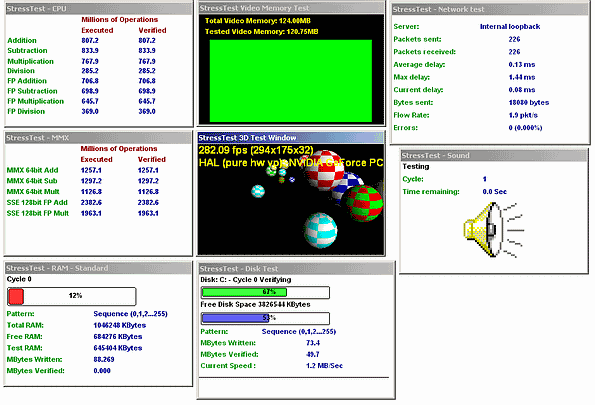Select the StressTest - CPU title bar
Screen dimensions: 595x405
pyautogui.click(x=98, y=9)
